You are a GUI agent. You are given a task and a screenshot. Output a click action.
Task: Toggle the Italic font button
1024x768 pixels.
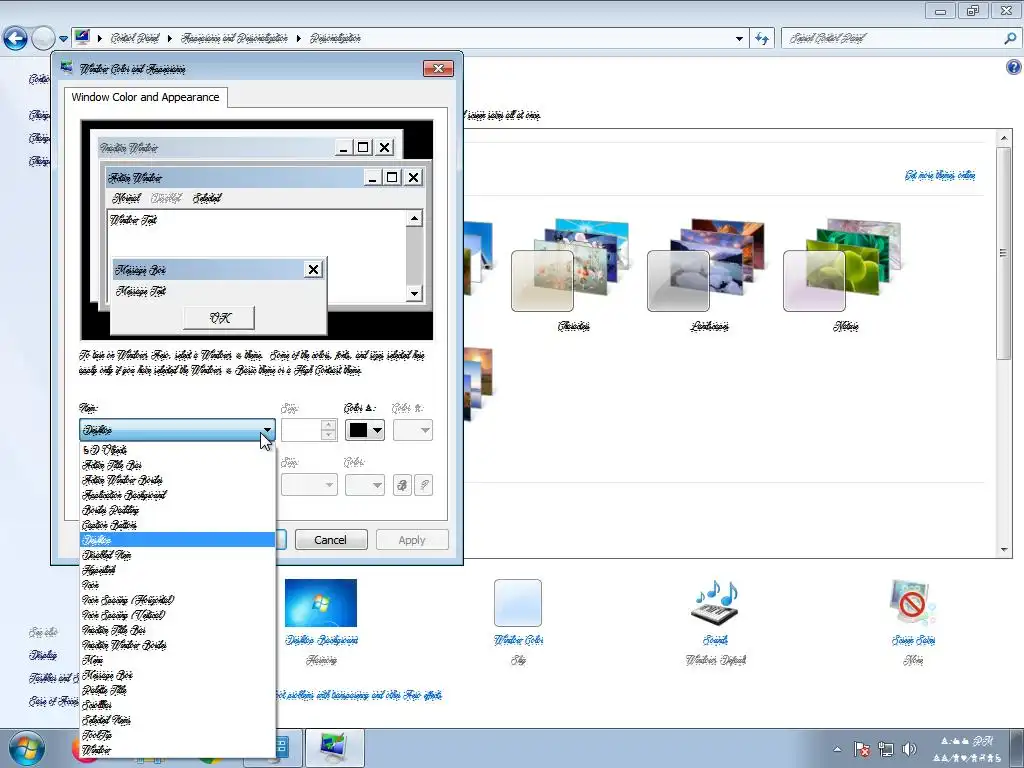point(424,485)
